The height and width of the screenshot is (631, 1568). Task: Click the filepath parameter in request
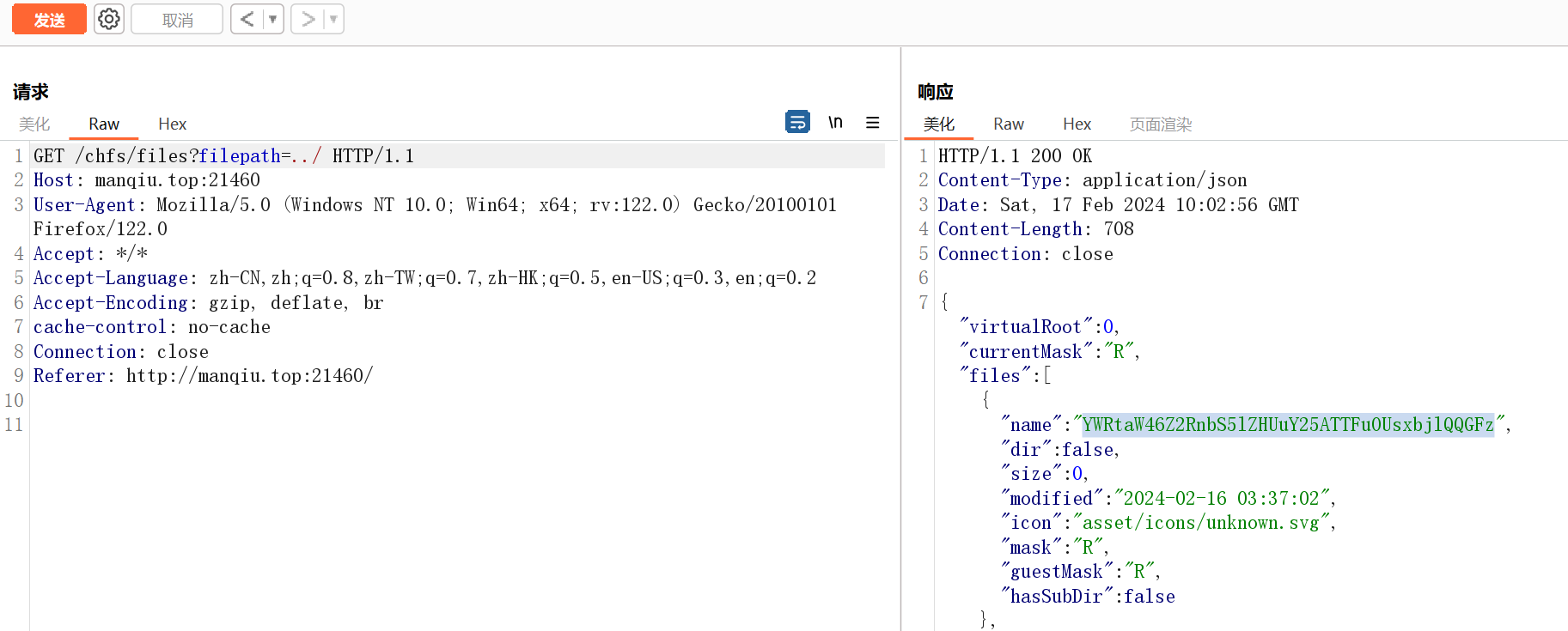coord(240,156)
